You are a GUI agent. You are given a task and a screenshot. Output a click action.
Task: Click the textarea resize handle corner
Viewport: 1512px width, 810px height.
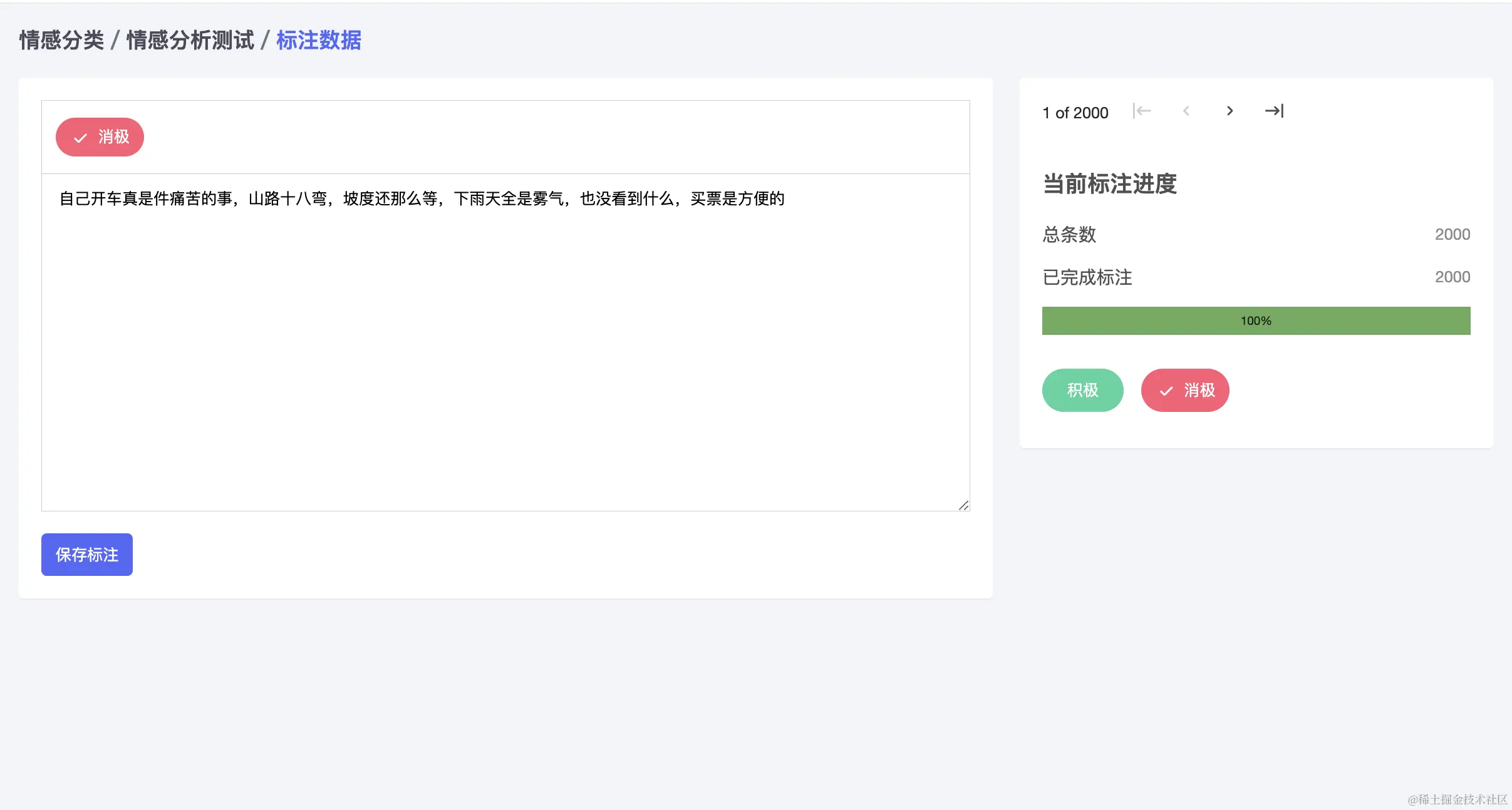(x=964, y=506)
